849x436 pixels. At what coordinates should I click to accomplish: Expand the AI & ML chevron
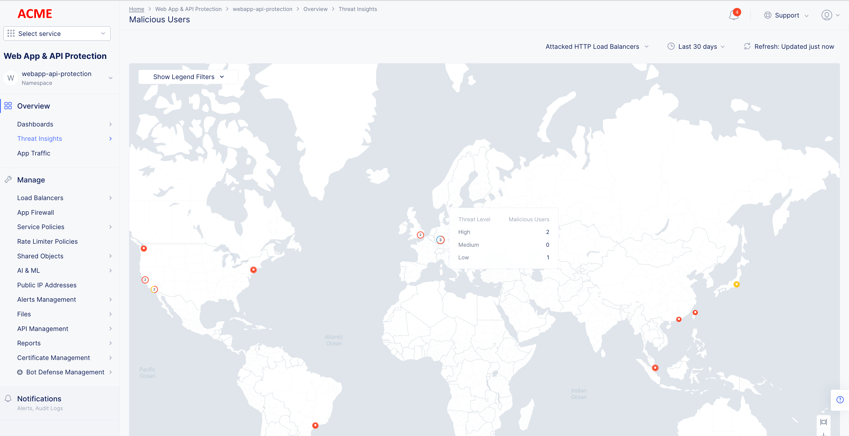[x=110, y=271]
